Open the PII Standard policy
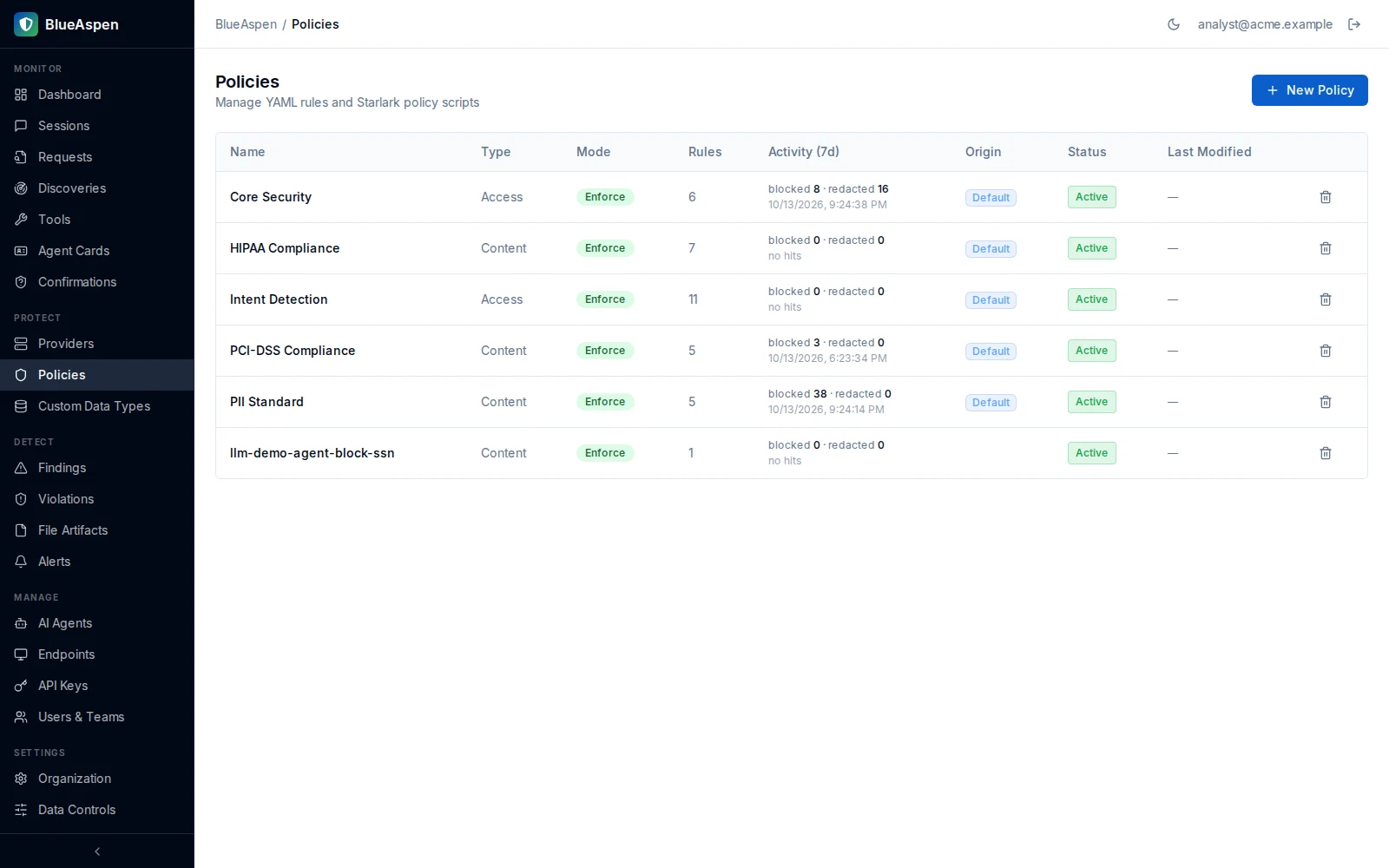 267,402
